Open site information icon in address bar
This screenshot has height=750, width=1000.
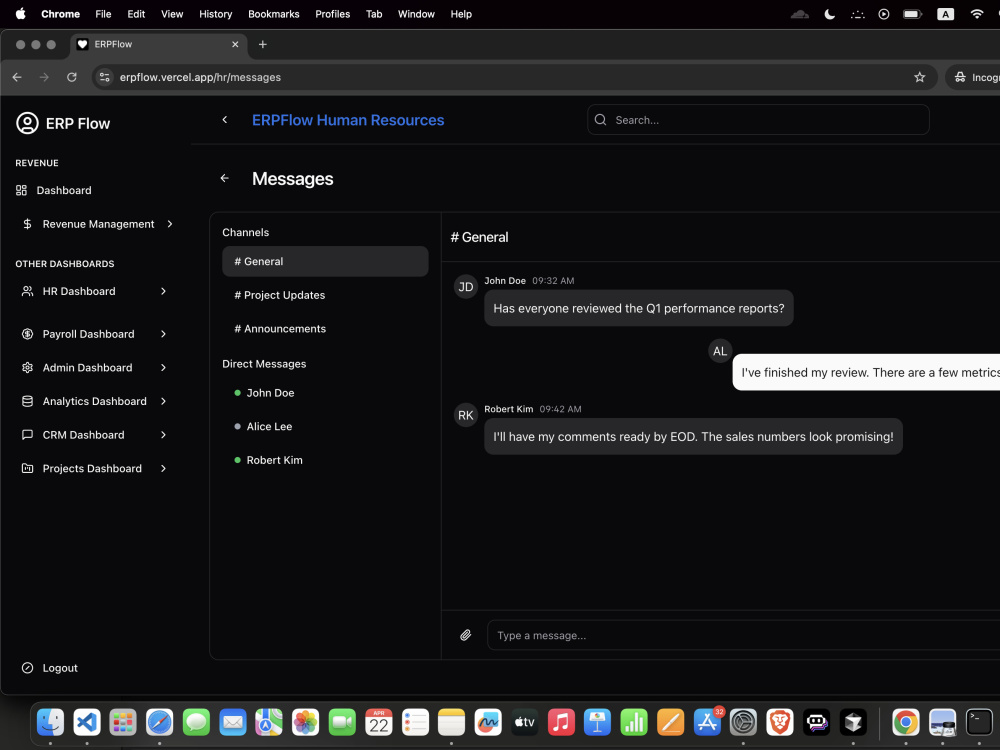[105, 77]
